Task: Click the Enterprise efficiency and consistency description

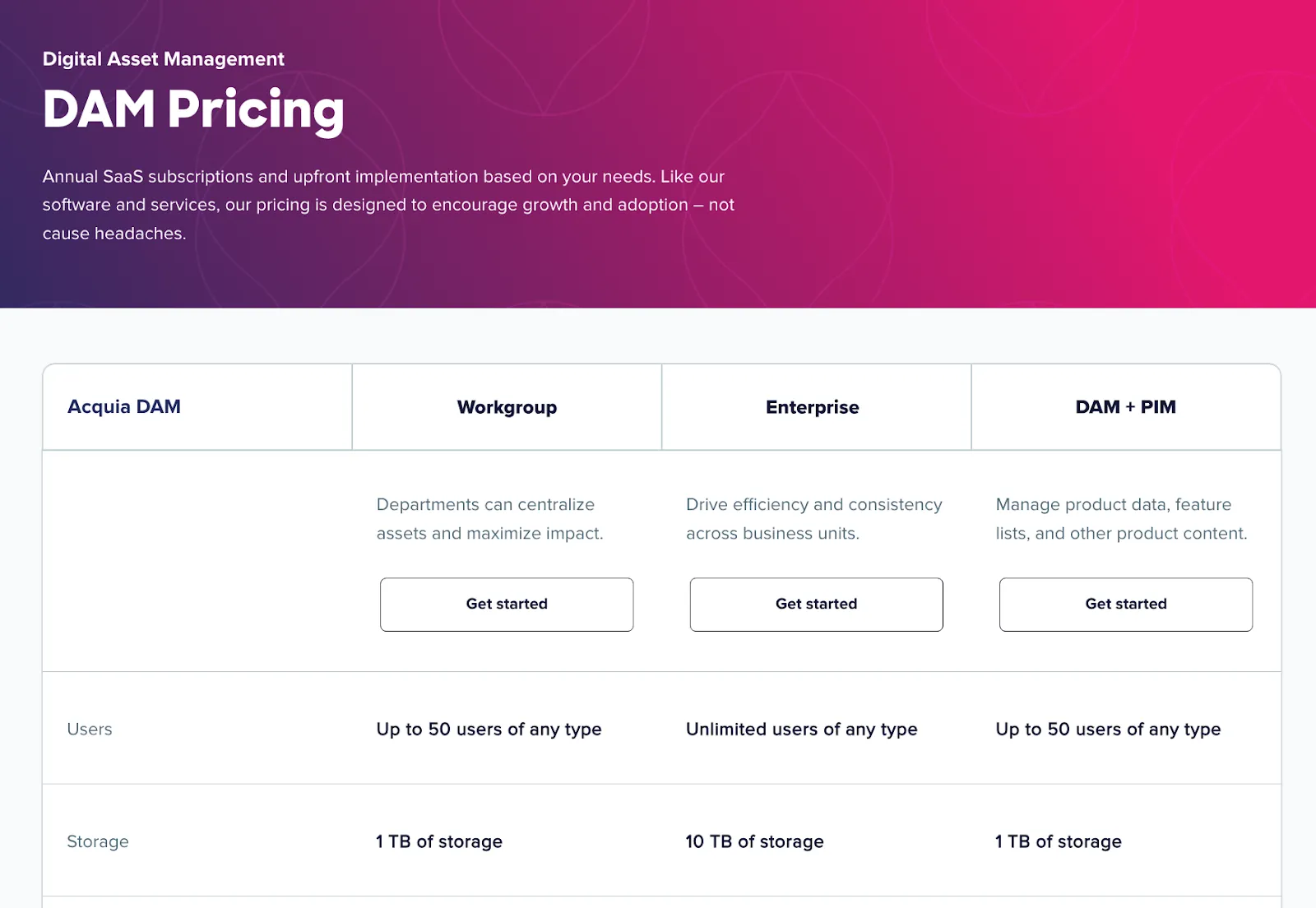Action: click(x=813, y=518)
